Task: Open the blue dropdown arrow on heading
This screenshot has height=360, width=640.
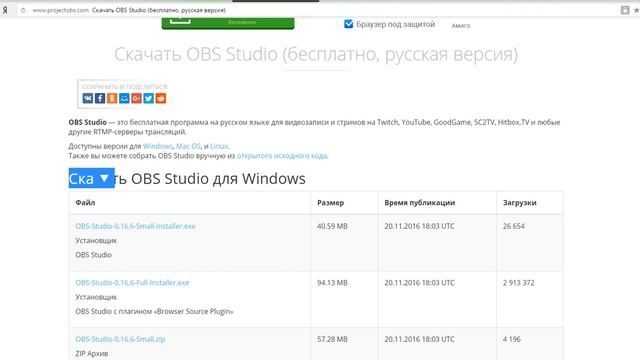Action: click(104, 178)
